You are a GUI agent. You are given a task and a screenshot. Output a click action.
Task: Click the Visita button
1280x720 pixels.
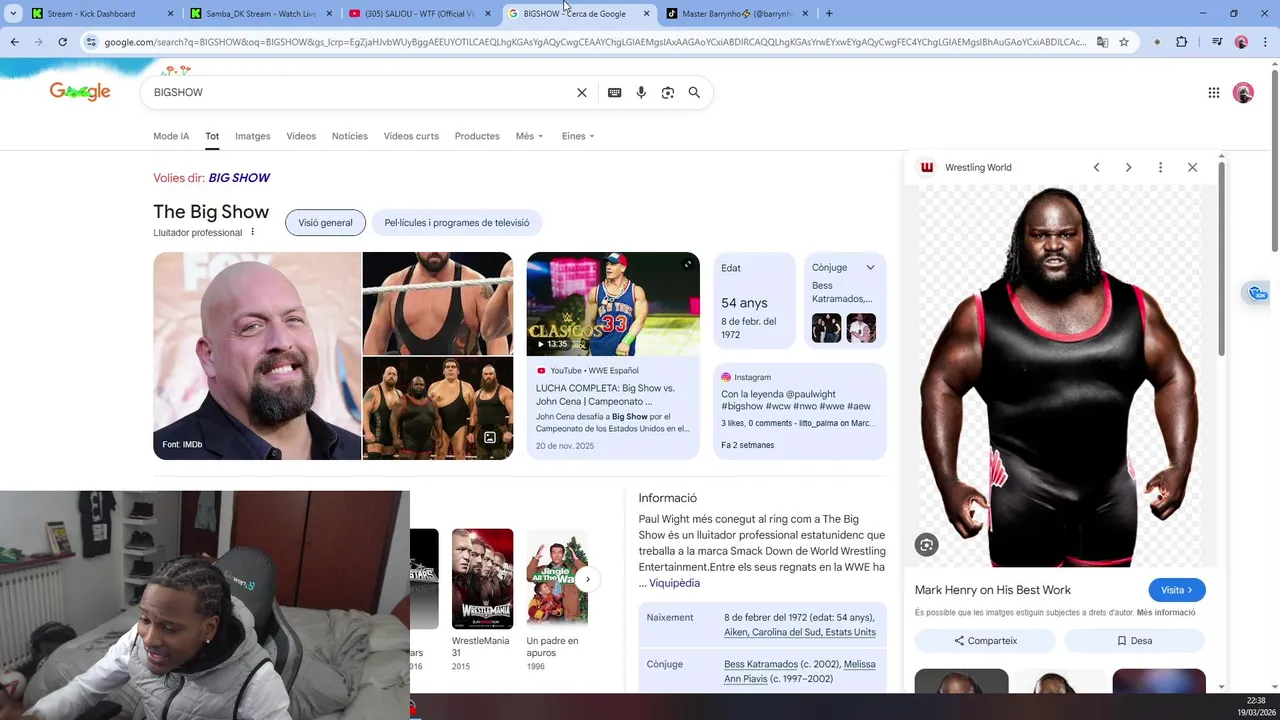1177,590
